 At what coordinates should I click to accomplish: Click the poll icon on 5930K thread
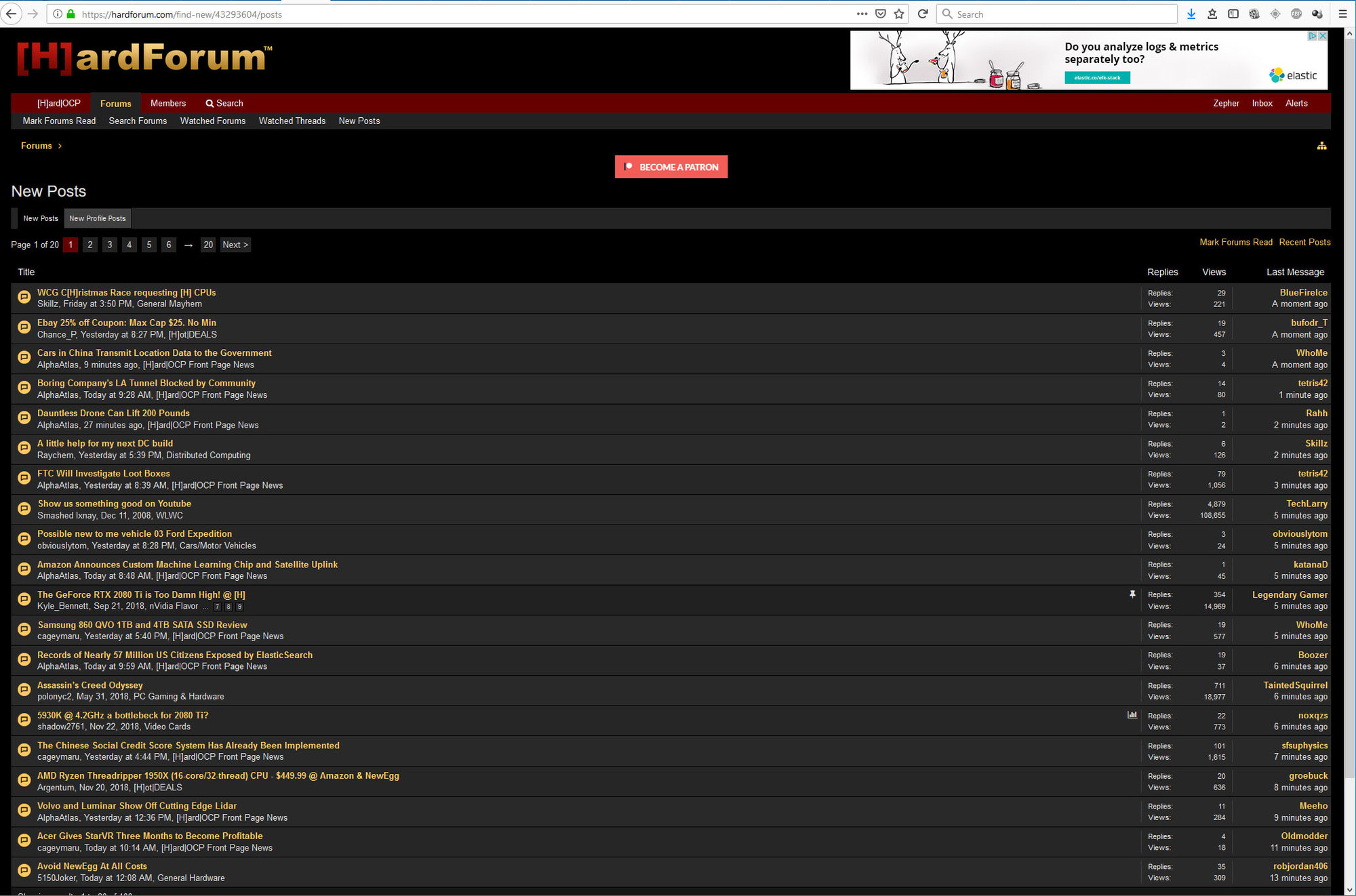click(1132, 715)
